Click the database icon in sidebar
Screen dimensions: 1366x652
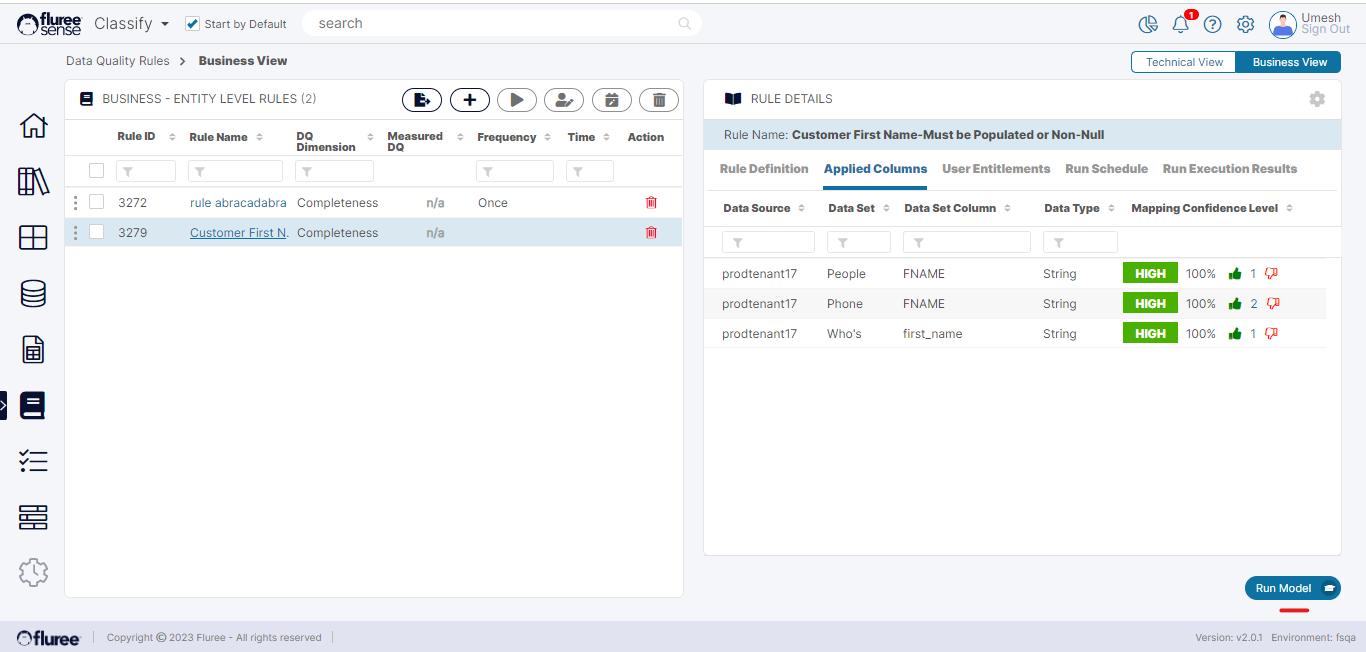click(x=33, y=294)
